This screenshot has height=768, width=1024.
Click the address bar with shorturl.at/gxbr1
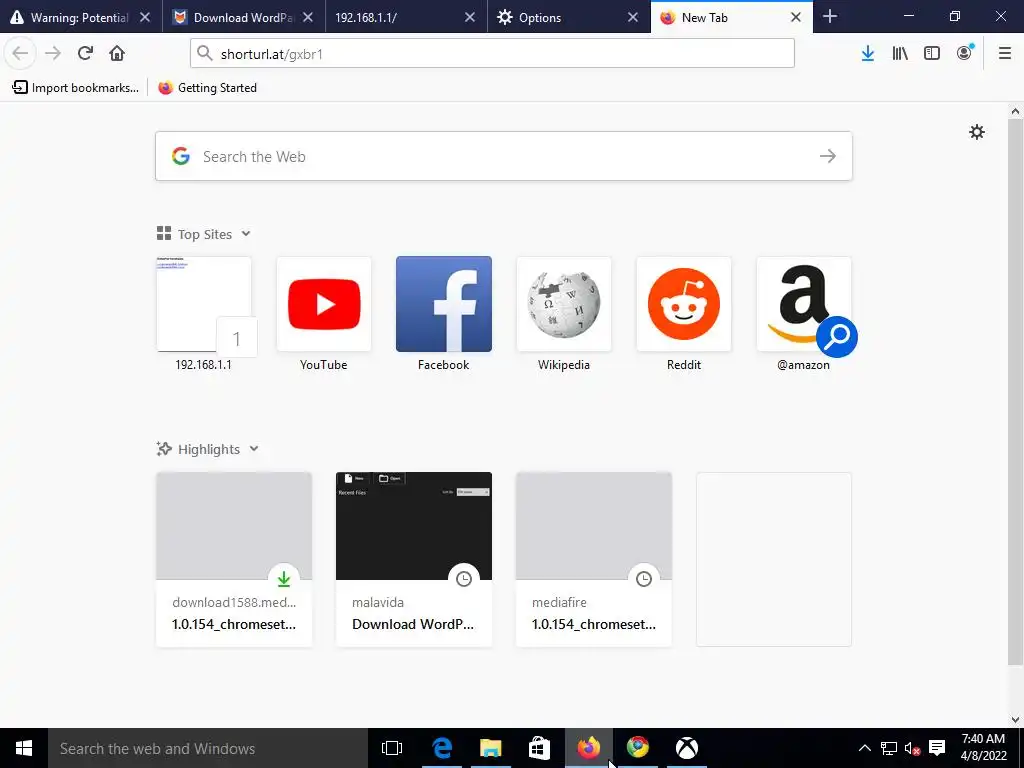pos(492,53)
